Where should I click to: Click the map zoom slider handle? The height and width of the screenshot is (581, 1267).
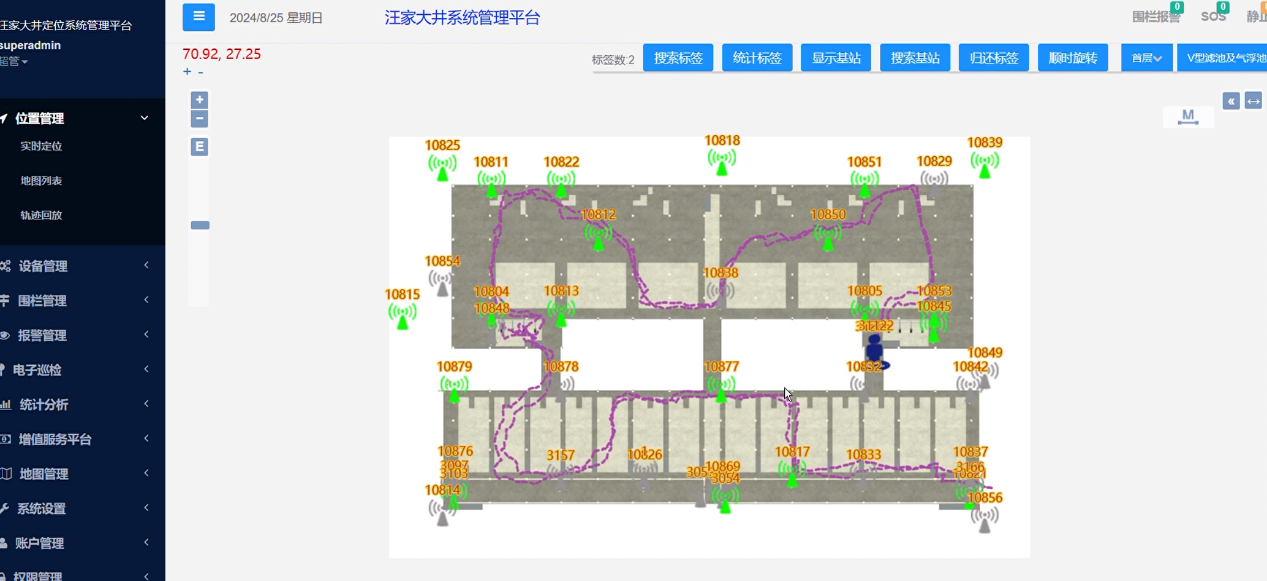200,225
